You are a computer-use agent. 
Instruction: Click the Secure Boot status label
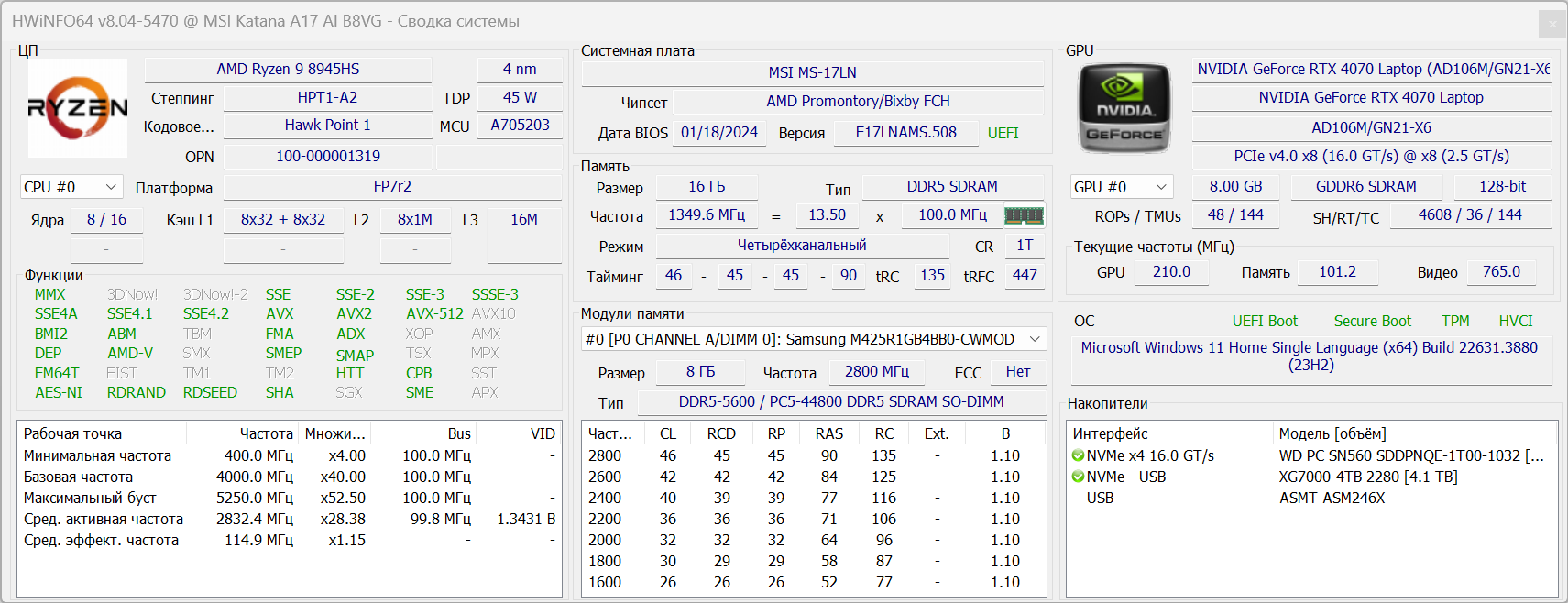pos(1372,321)
